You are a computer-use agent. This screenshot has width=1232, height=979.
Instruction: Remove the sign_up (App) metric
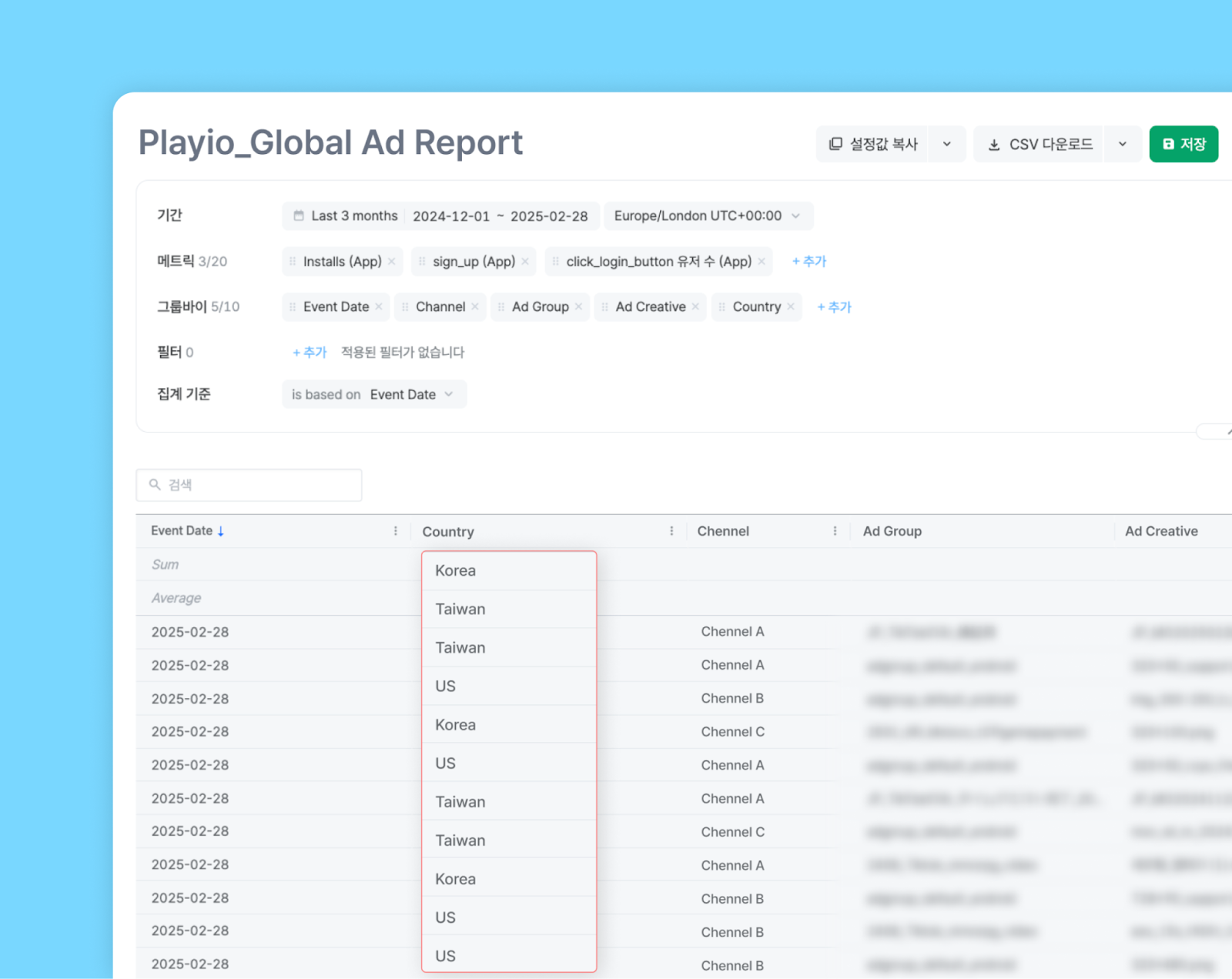tap(525, 262)
